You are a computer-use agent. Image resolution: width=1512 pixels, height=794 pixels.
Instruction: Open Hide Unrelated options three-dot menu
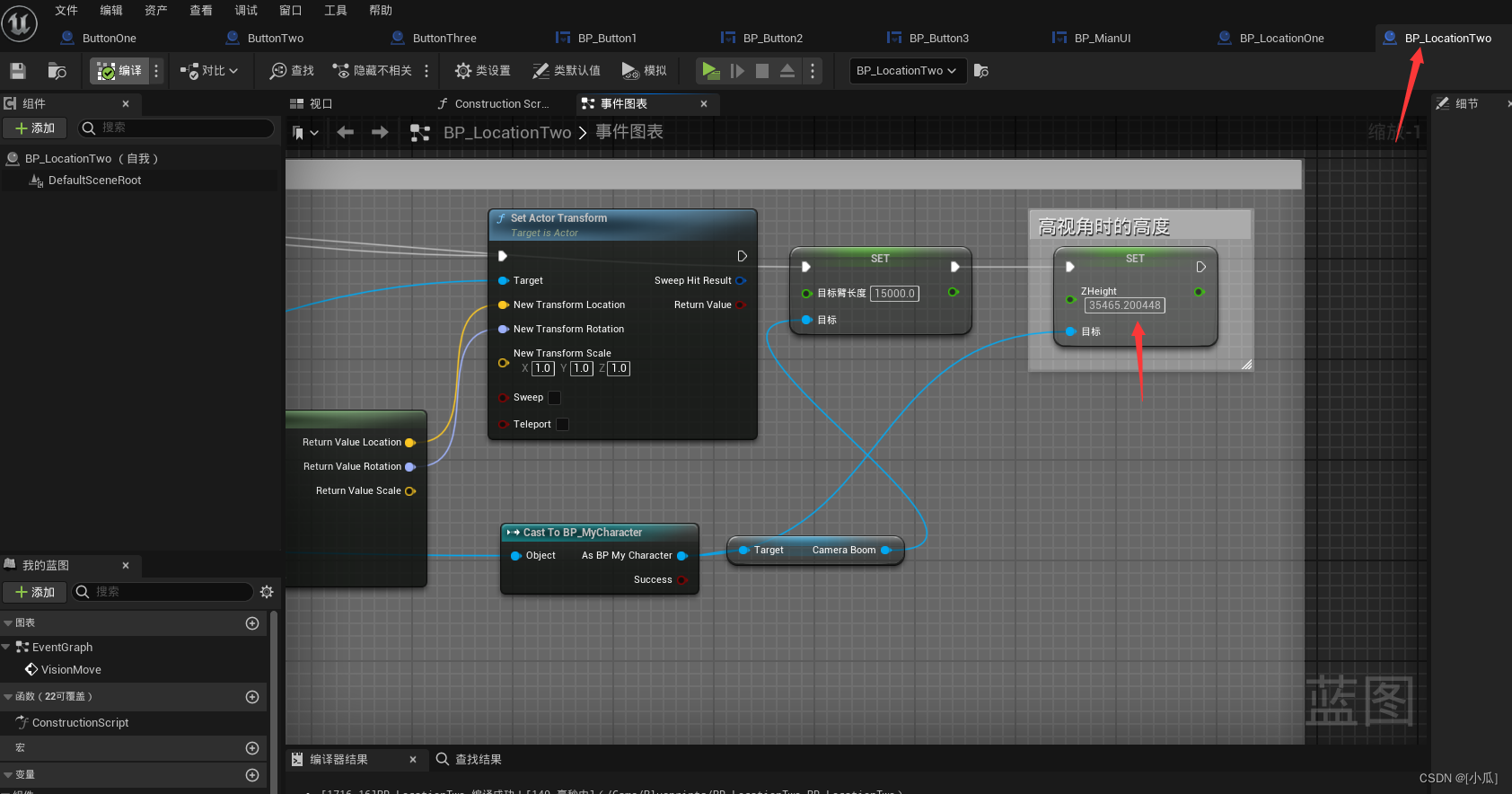426,71
